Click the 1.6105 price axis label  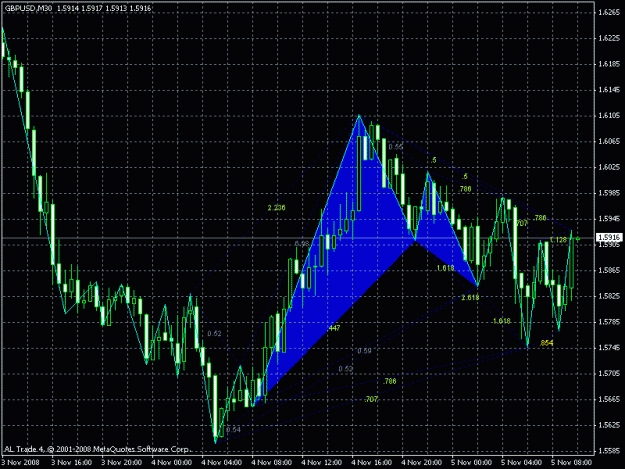609,116
